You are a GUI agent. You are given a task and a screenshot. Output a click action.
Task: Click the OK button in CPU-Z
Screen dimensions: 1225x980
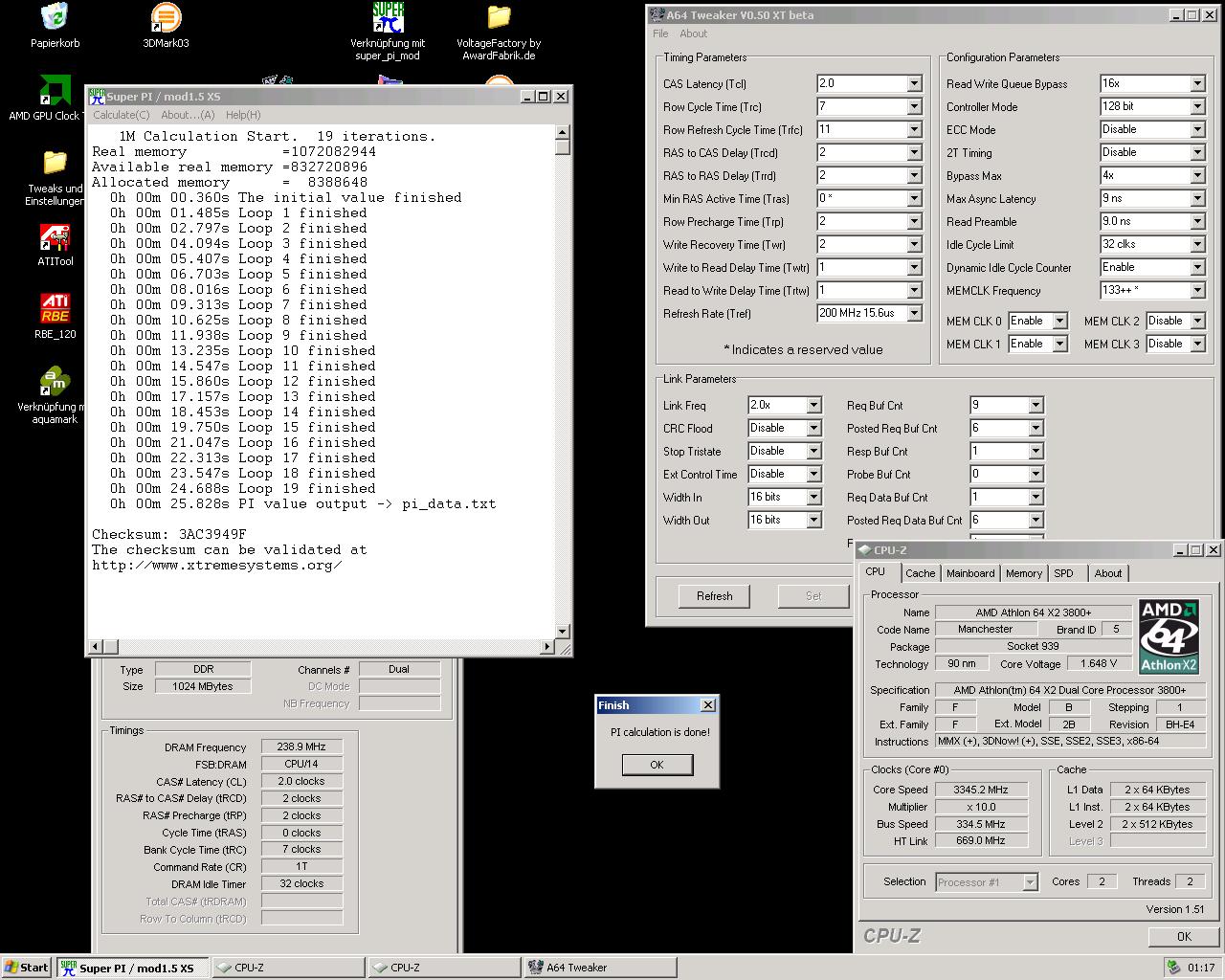tap(1184, 937)
